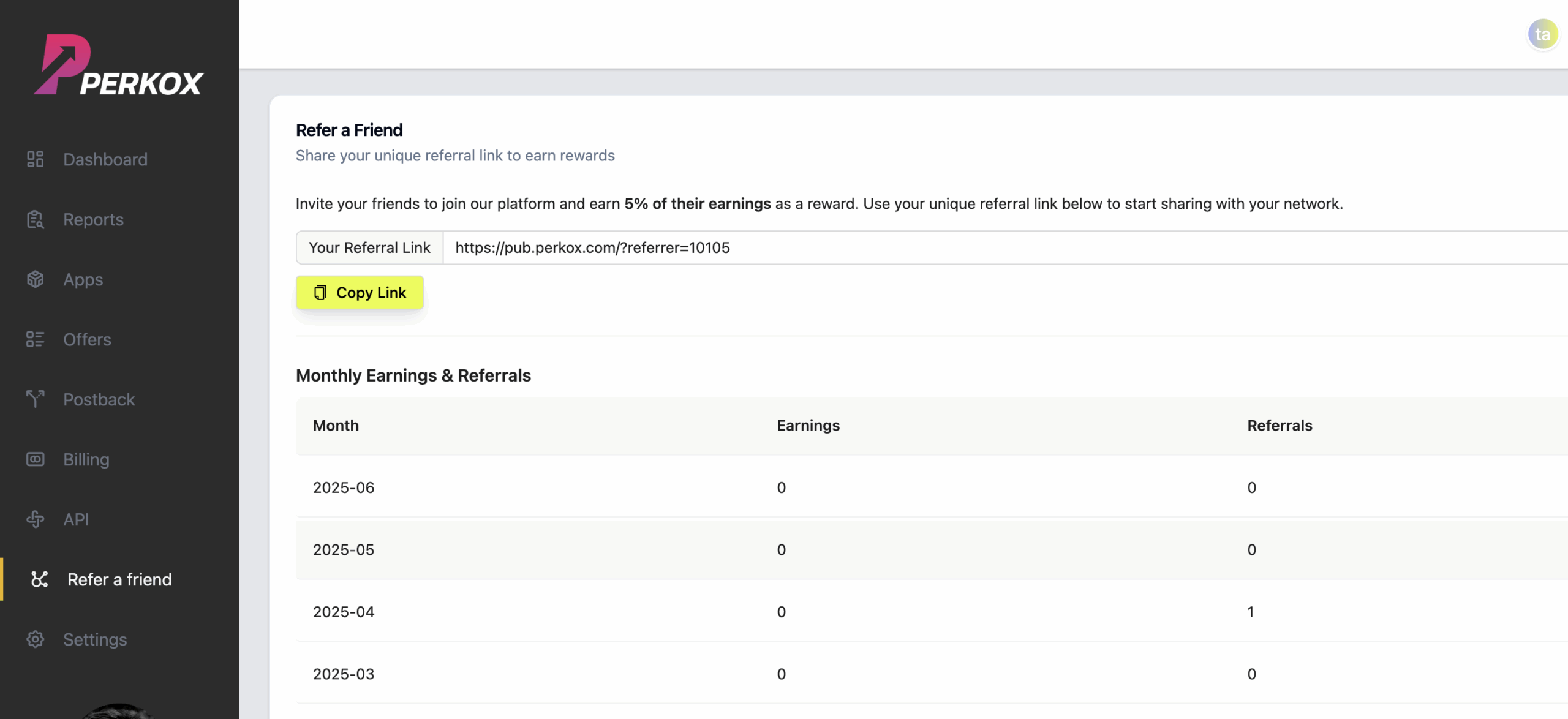Select Refer a friend in sidebar
The width and height of the screenshot is (1568, 719).
coord(119,579)
